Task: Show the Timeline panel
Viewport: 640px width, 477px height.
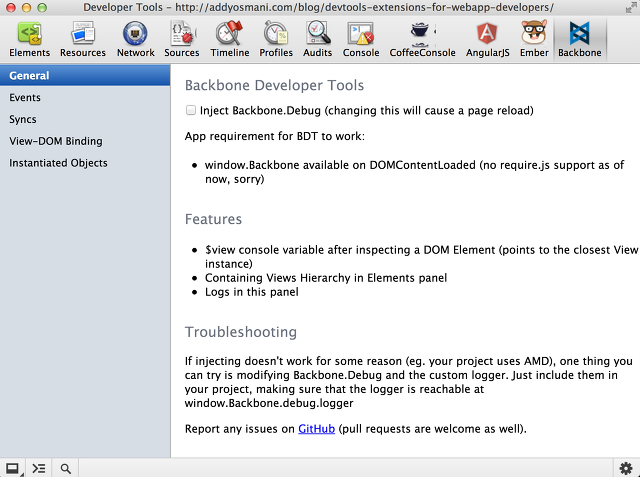Action: (x=230, y=40)
